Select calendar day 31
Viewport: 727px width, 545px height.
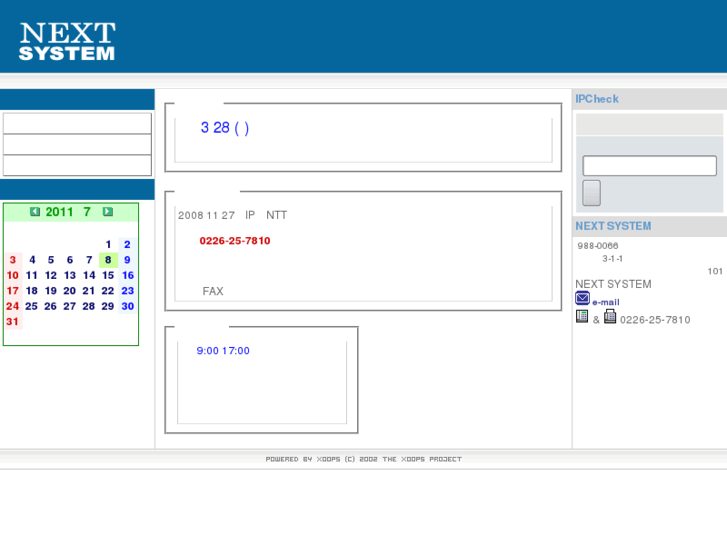13,321
